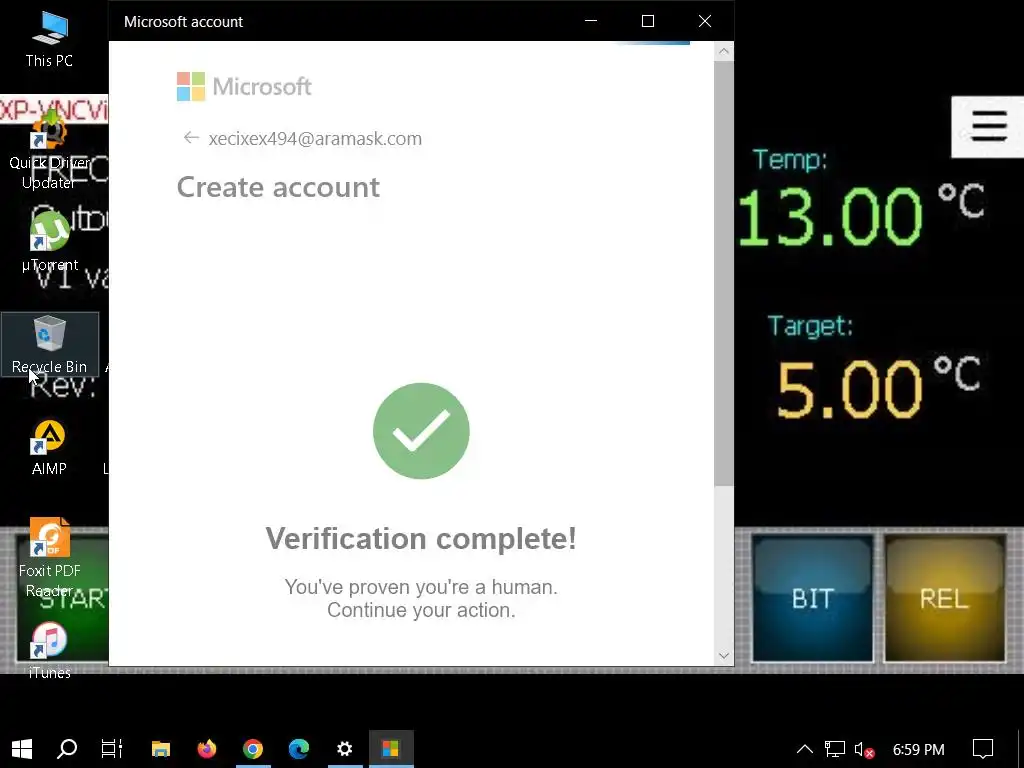The height and width of the screenshot is (768, 1024).
Task: Open the Windows Start menu
Action: pyautogui.click(x=22, y=748)
